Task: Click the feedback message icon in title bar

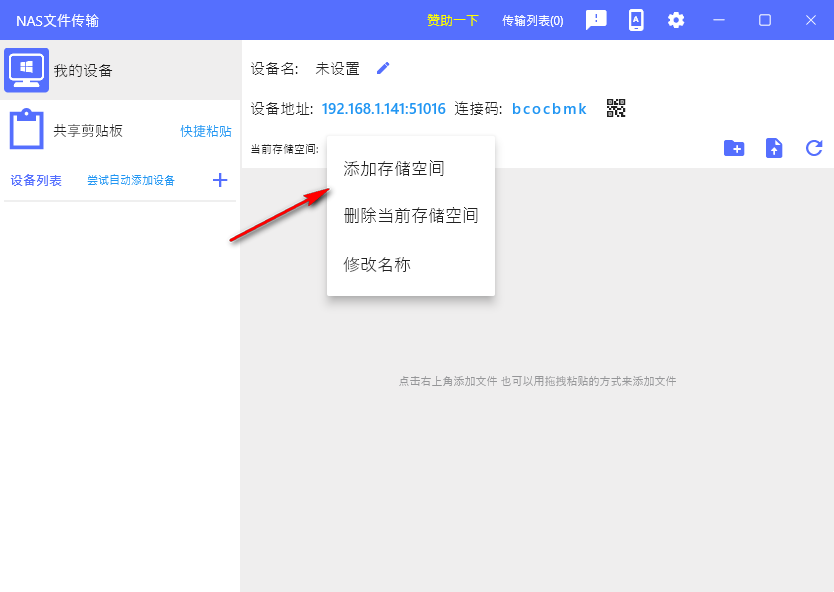Action: 596,20
